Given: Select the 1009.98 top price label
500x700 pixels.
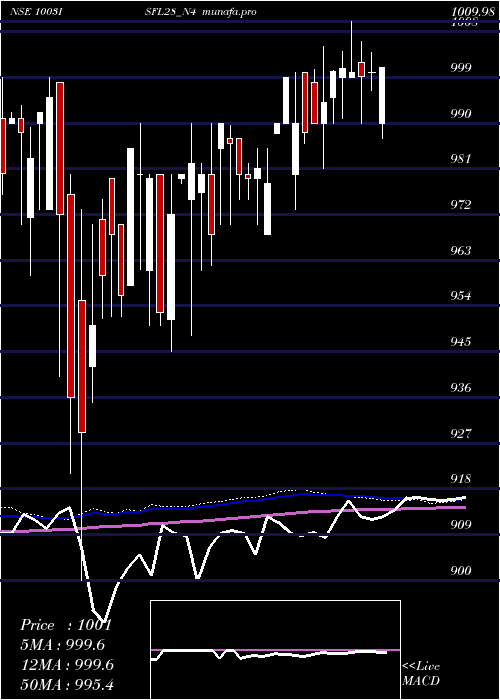Looking at the screenshot, I should 472,12.
